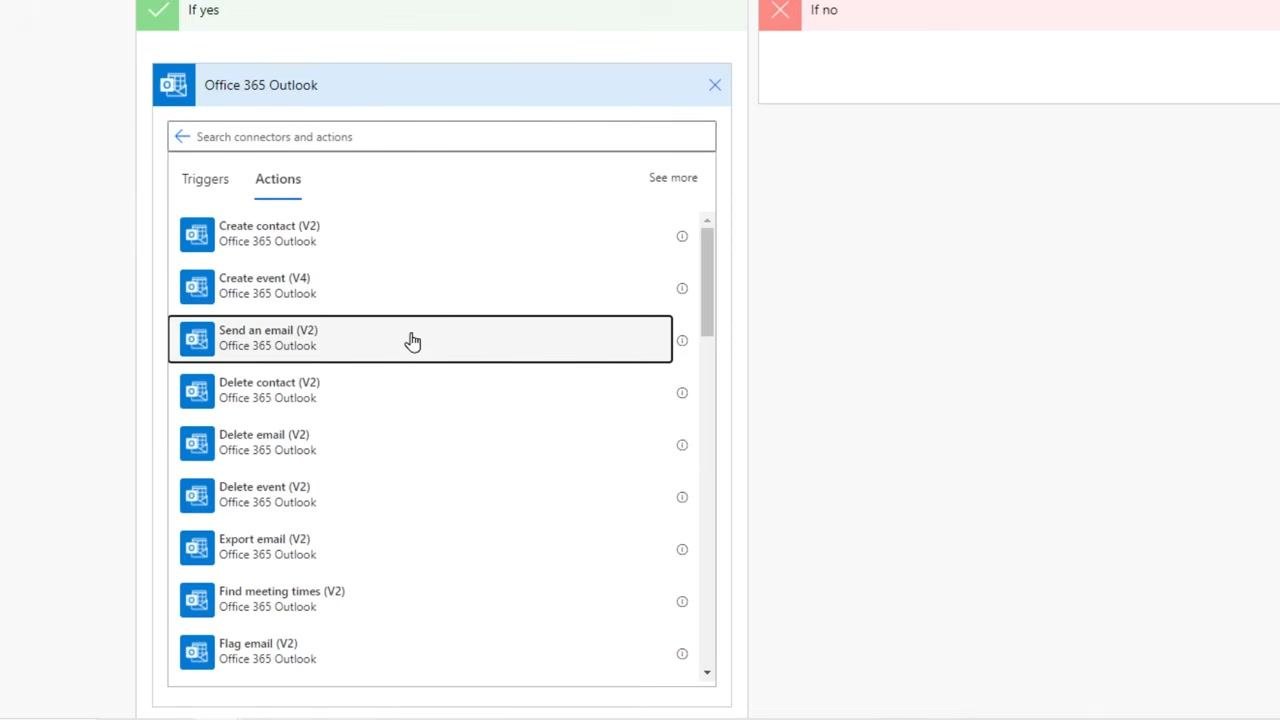Show info for Delete event (V2)

[682, 497]
